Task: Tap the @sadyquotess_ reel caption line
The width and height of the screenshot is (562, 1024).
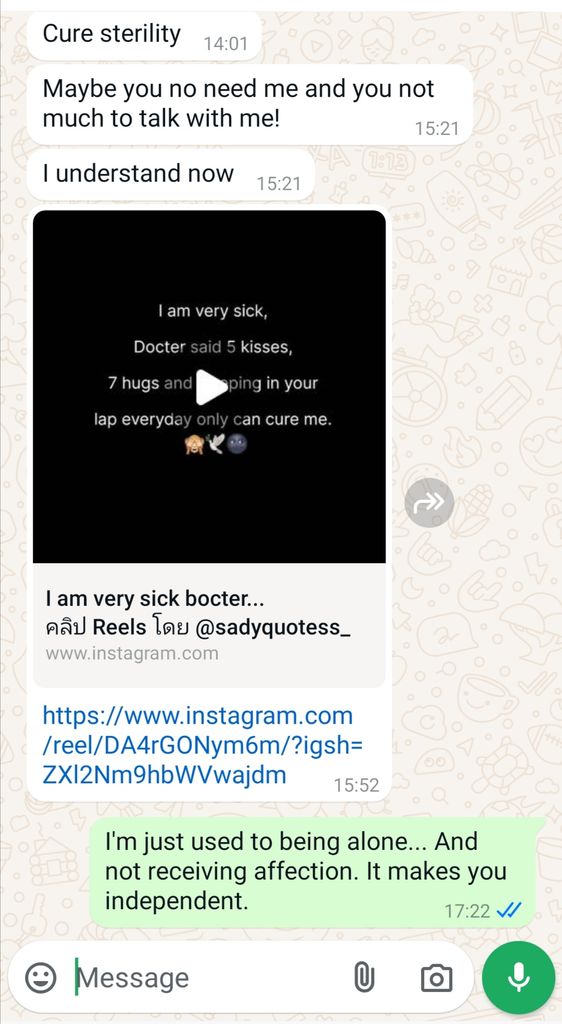Action: (198, 627)
